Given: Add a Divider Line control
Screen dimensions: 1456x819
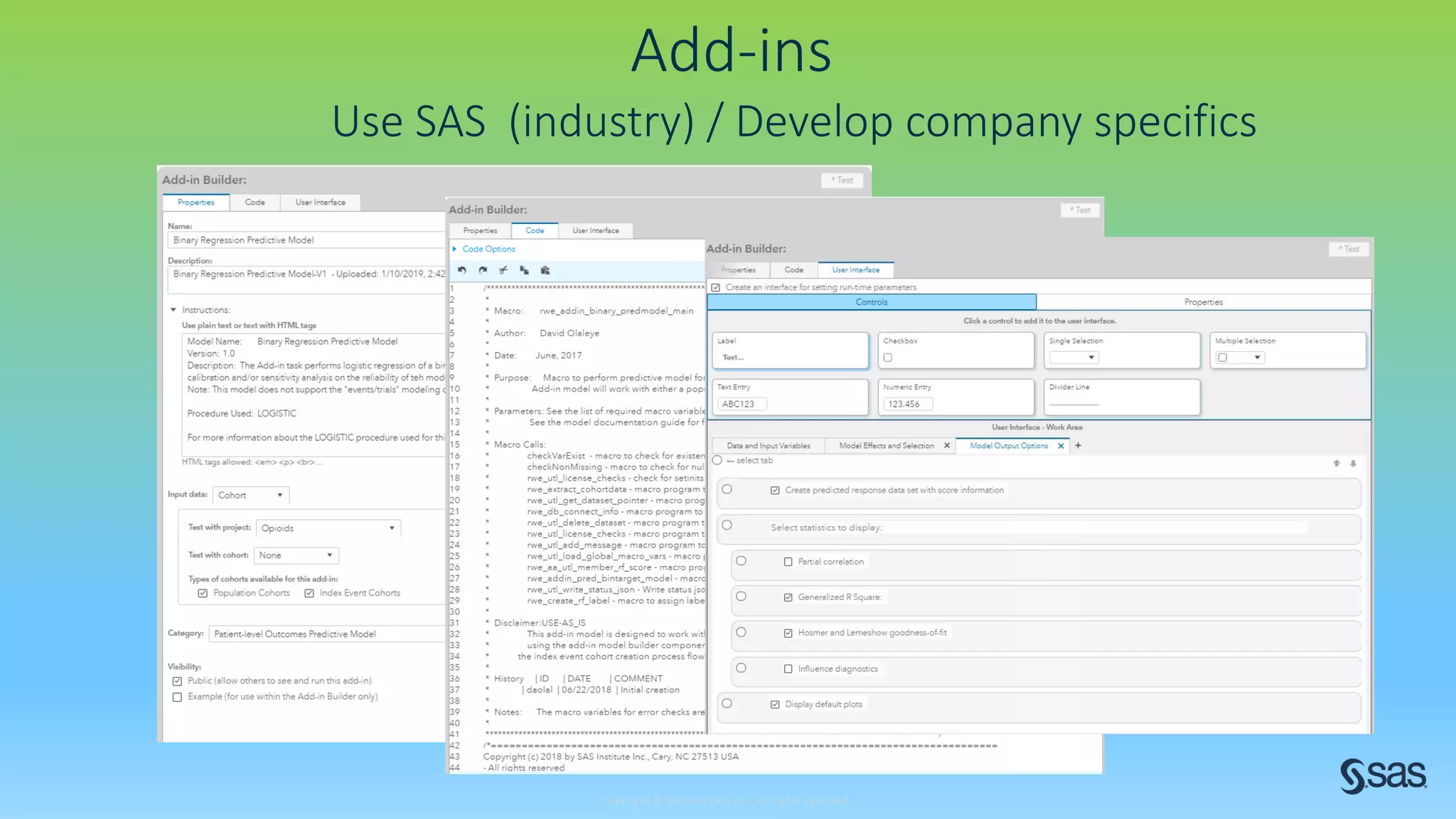Looking at the screenshot, I should pos(1122,397).
